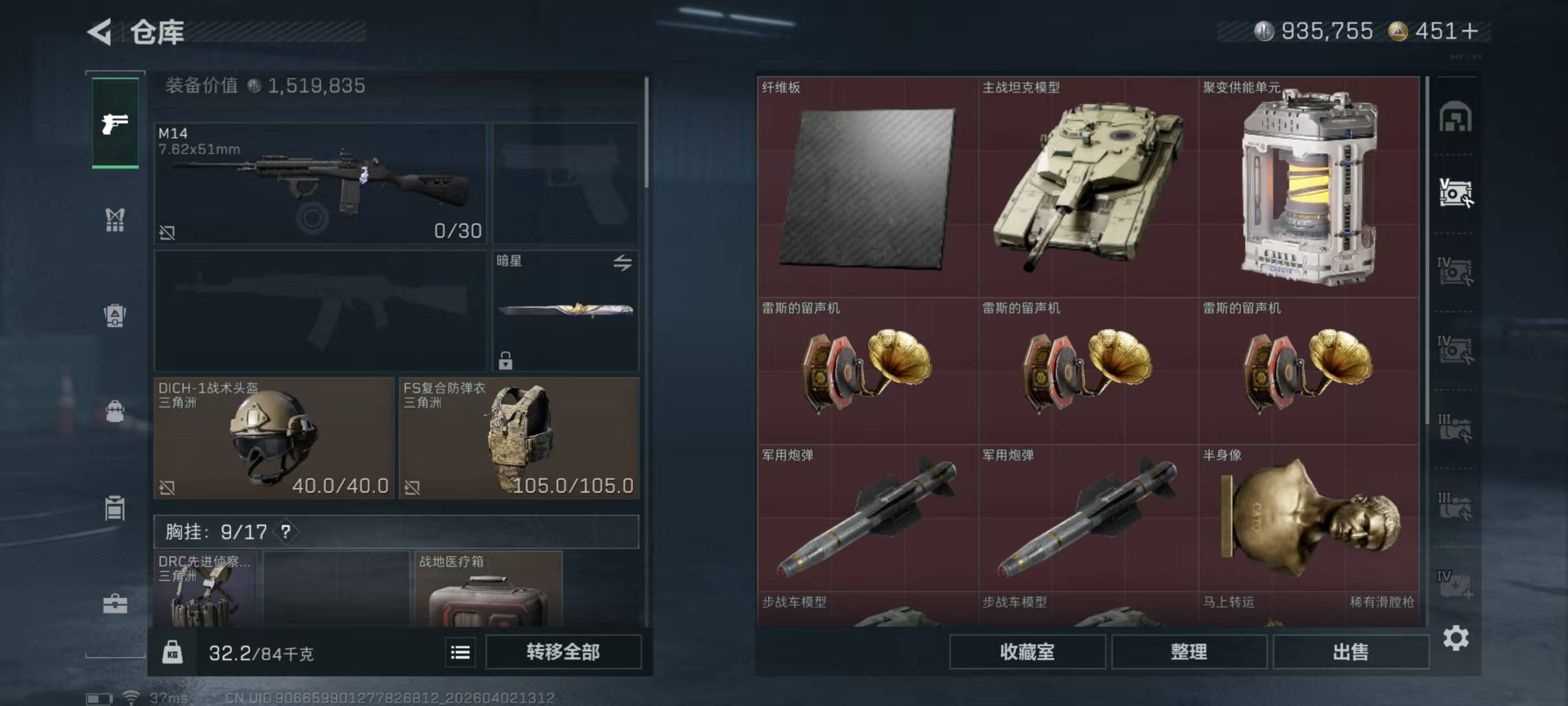Open the 收藏室 collection room
This screenshot has width=1568, height=706.
(1027, 652)
